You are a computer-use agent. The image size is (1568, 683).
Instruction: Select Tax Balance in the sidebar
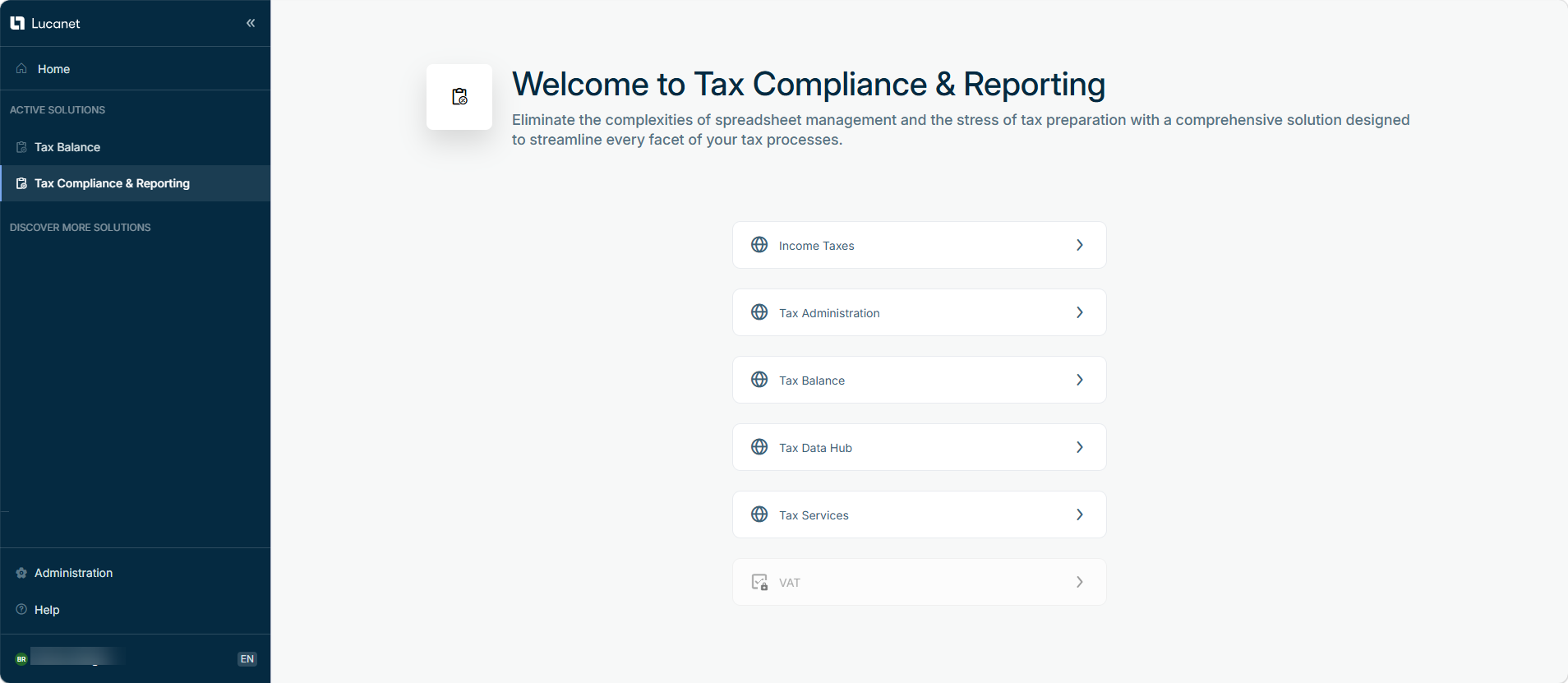click(x=135, y=147)
